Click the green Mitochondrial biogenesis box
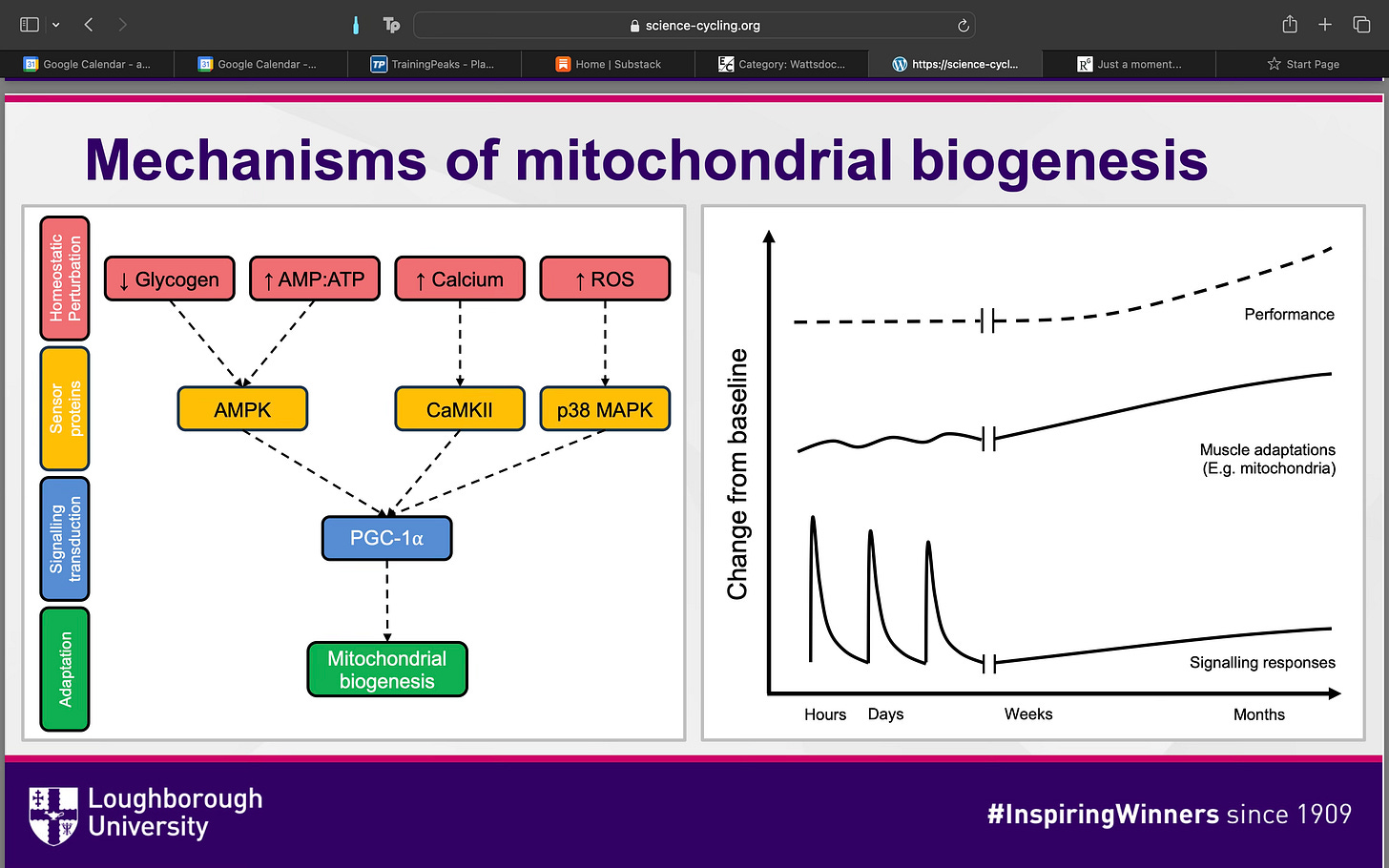Screen dimensions: 1389x868 point(387,670)
